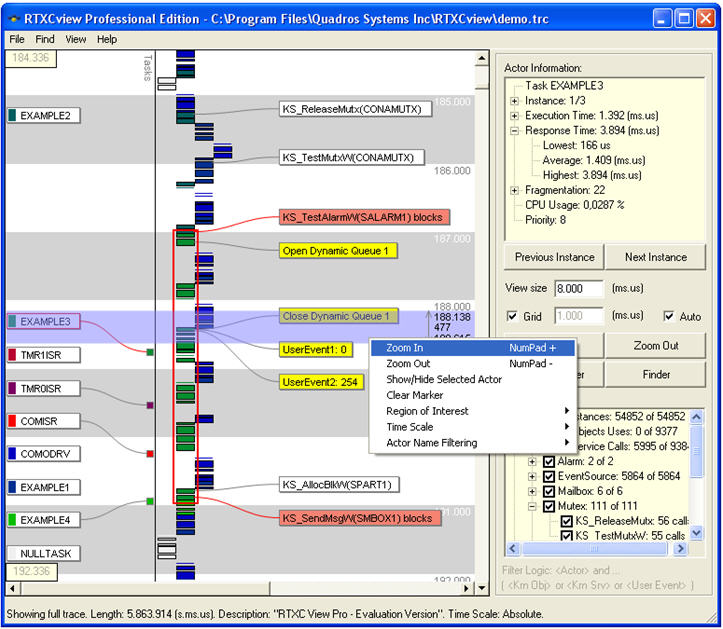Open Time Scale submenu
Image resolution: width=723 pixels, height=629 pixels.
pyautogui.click(x=473, y=427)
